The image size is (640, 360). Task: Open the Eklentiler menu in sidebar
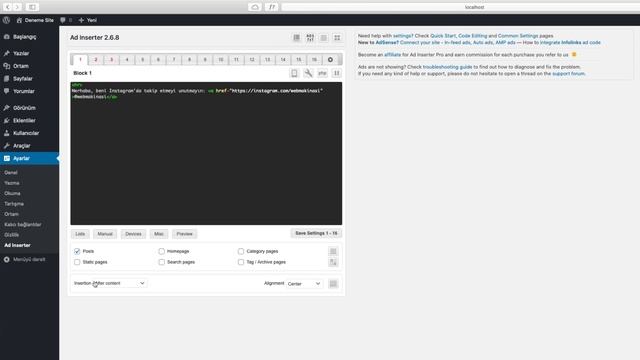tap(29, 120)
